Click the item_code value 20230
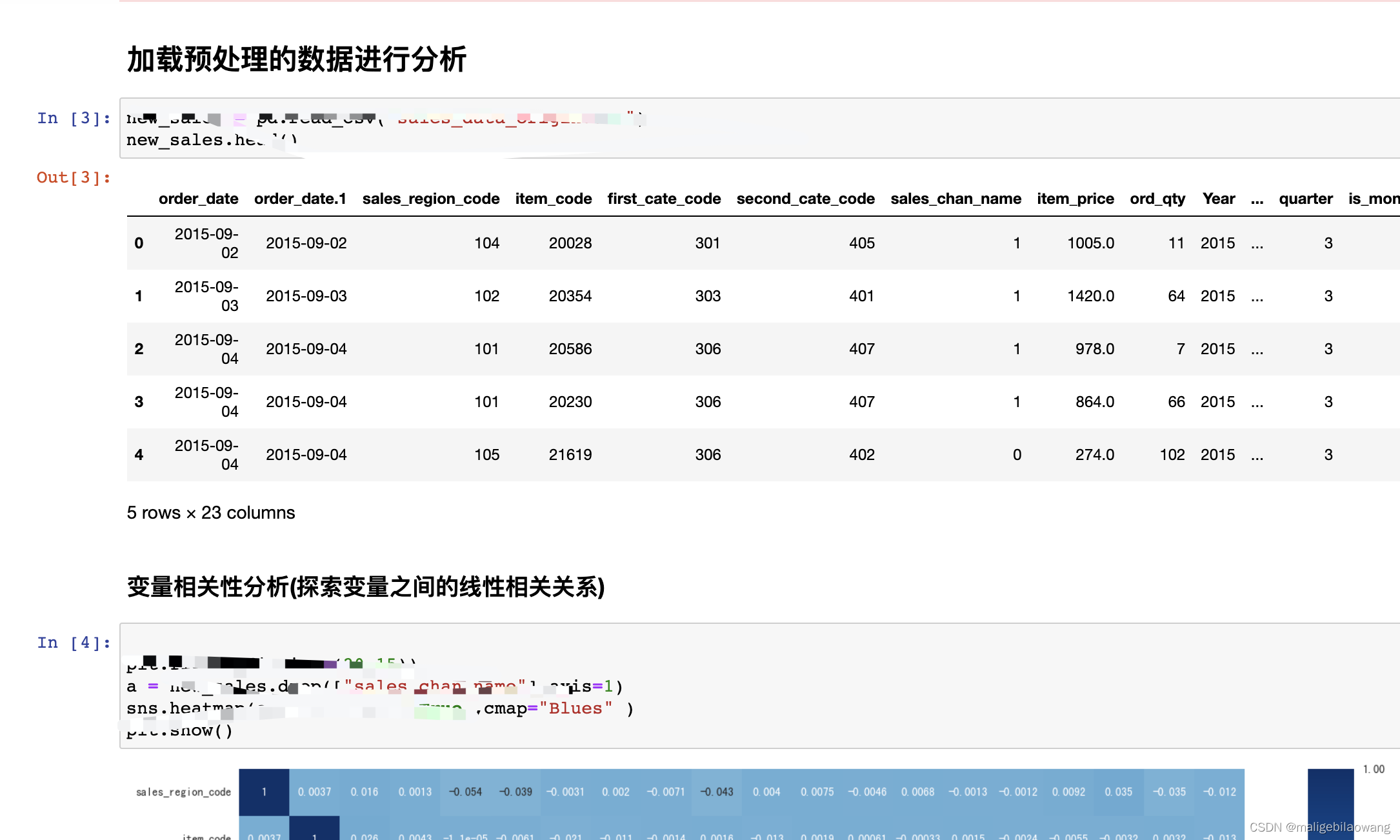Viewport: 1400px width, 840px height. point(570,402)
